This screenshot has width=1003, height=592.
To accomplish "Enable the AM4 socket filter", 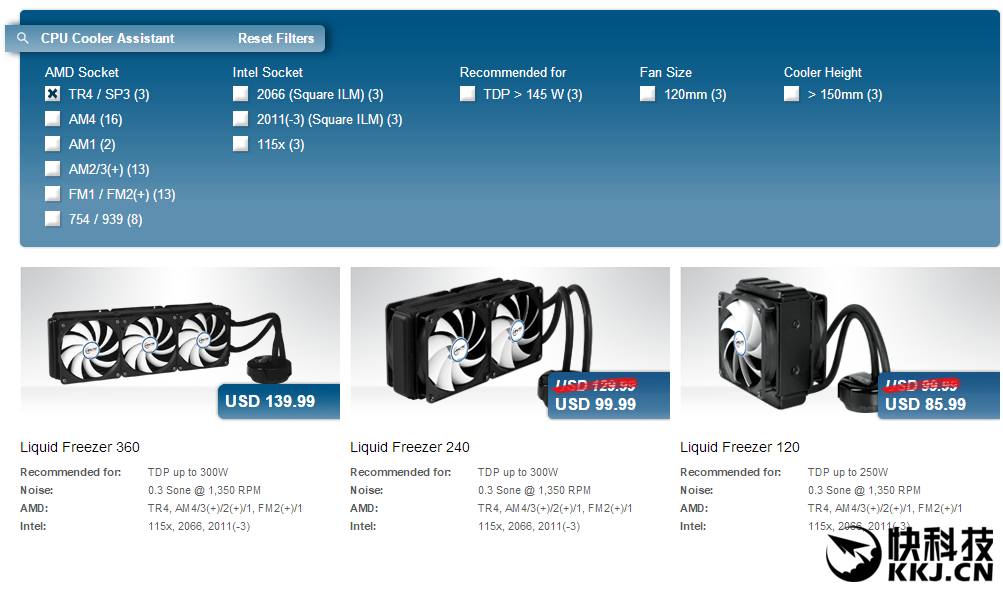I will (52, 119).
